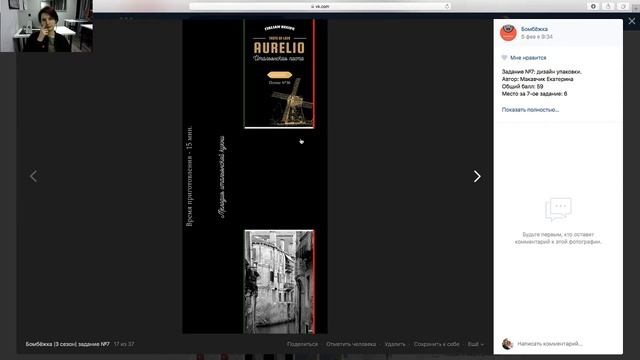Click text 'Задание №7: дизайн упаковки.'
Screen dimensions: 640x360
pyautogui.click(x=541, y=71)
